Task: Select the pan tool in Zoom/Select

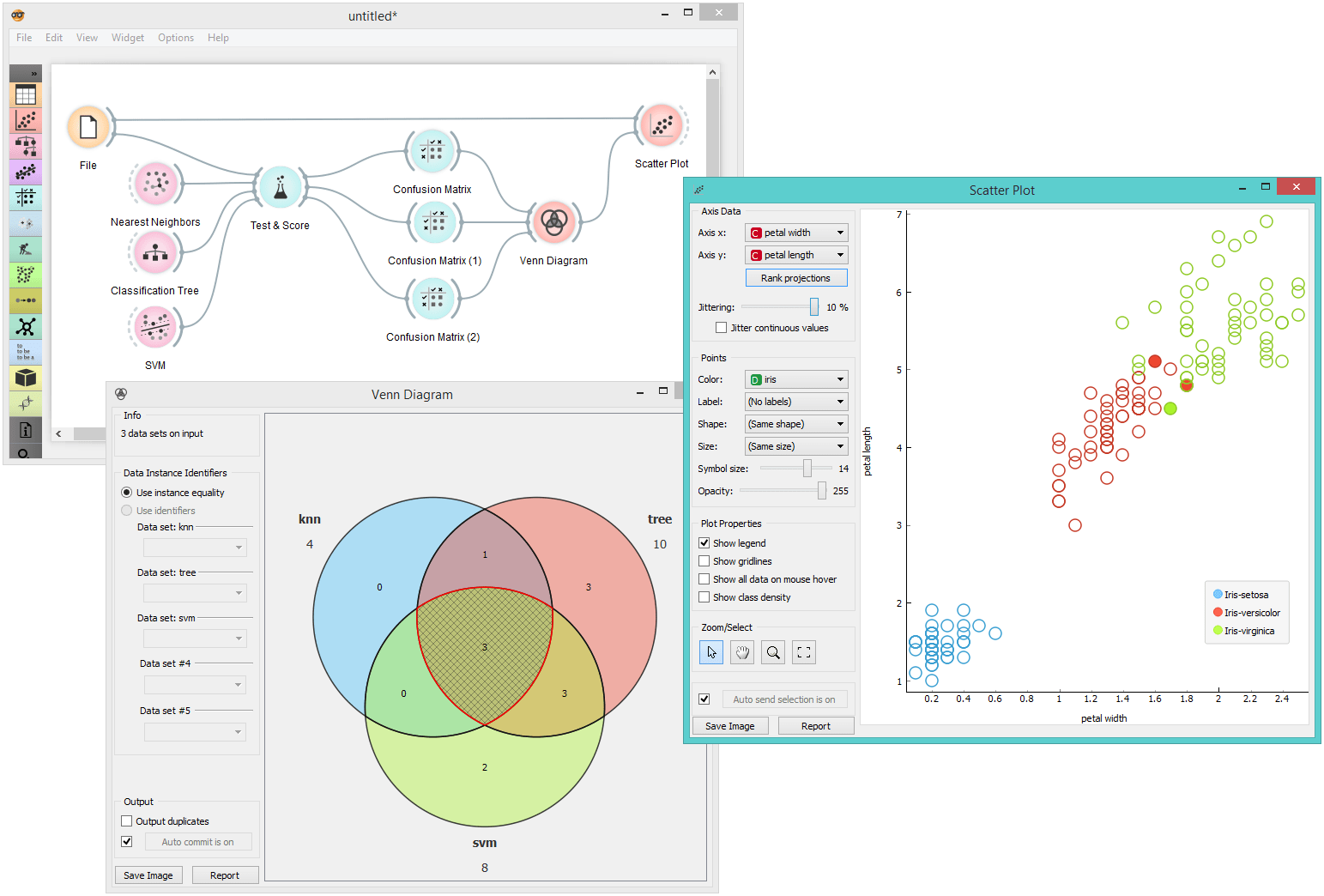Action: (741, 652)
